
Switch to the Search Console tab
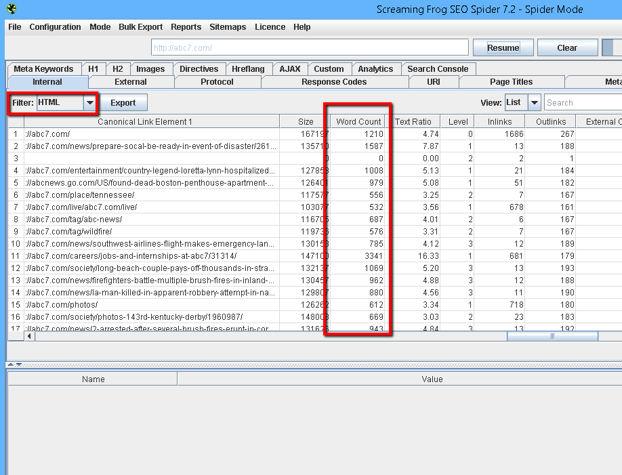[x=438, y=69]
